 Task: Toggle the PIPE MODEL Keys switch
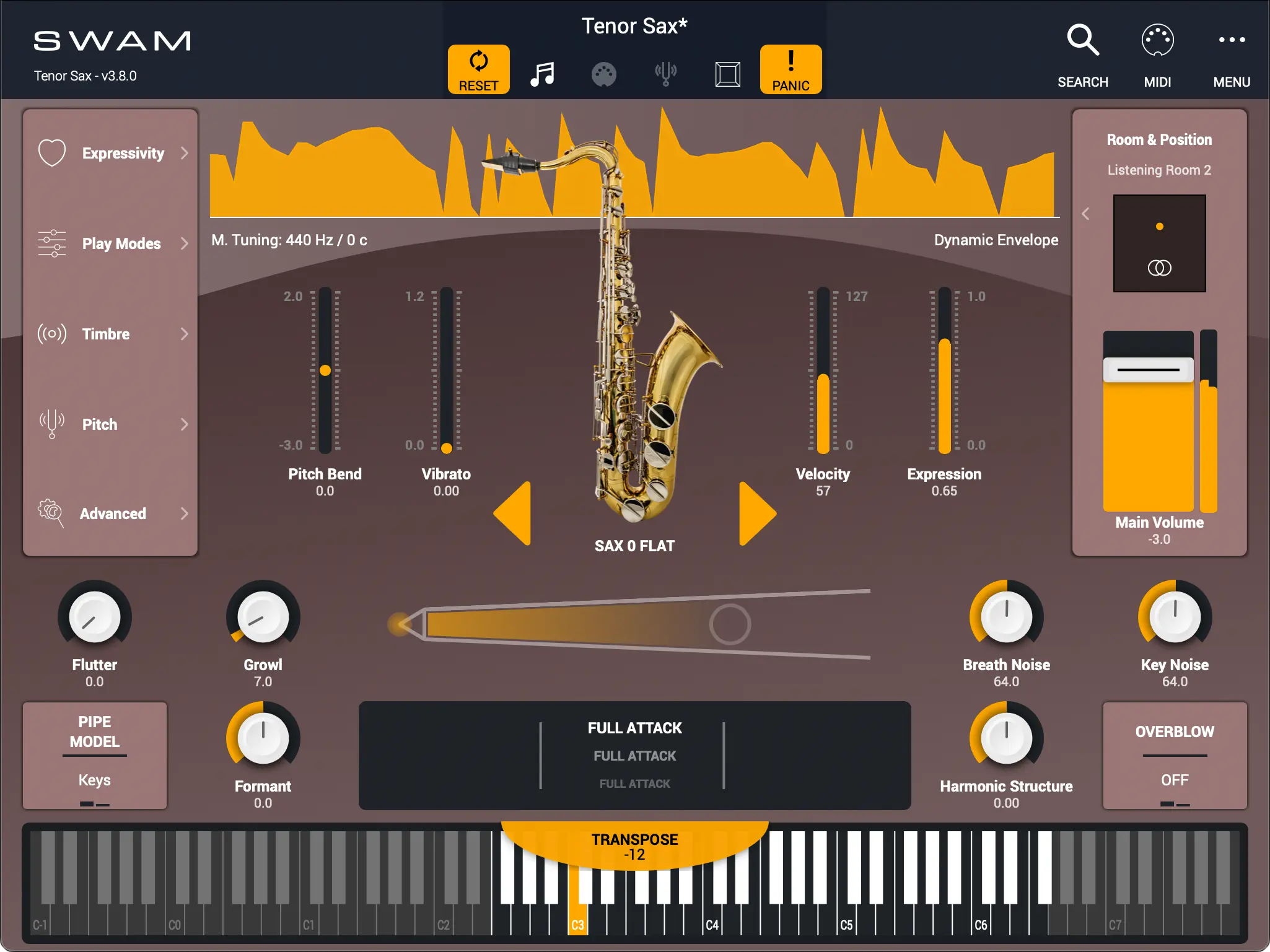[94, 779]
